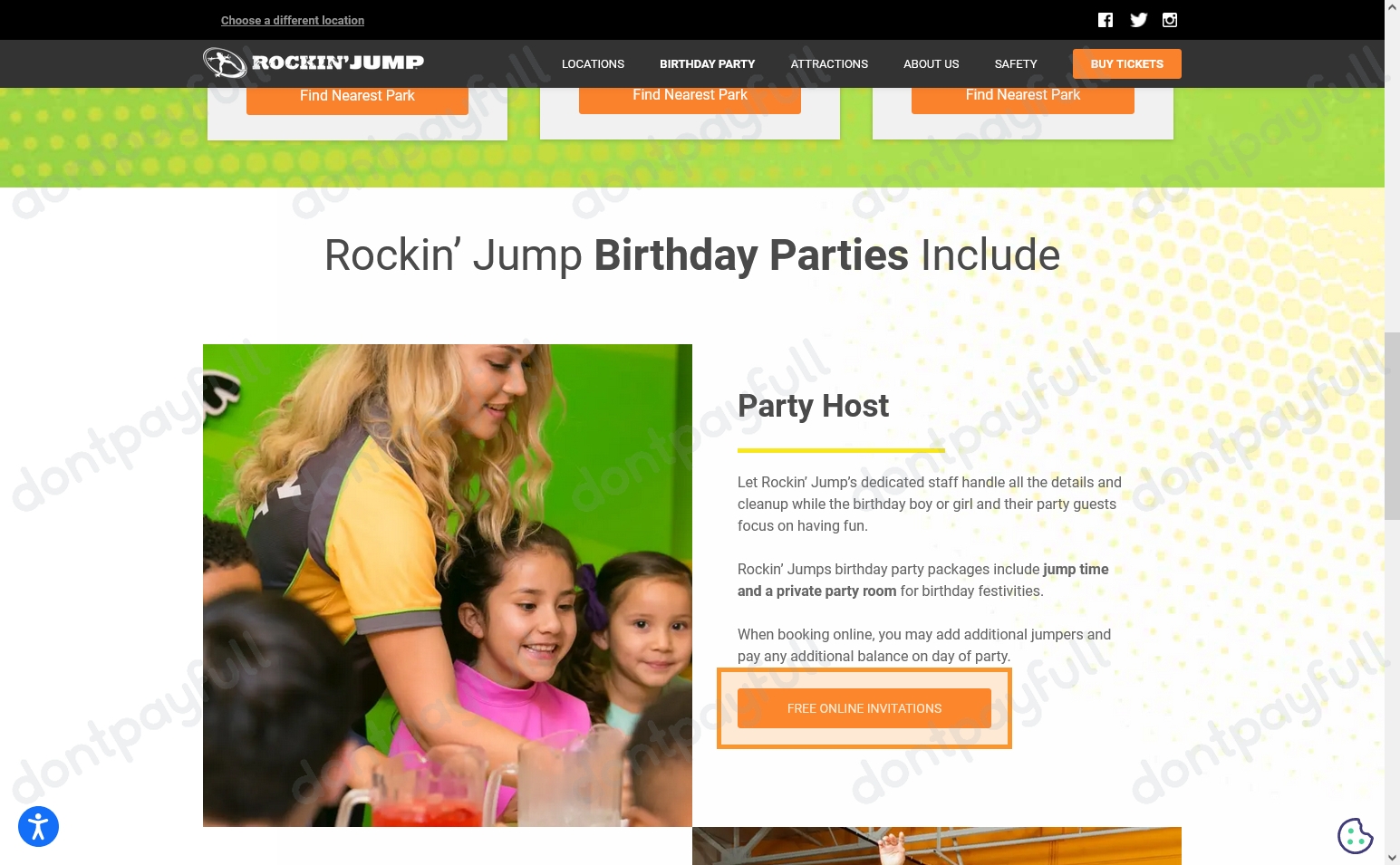Go to the Attractions menu item
This screenshot has height=865, width=1400.
(829, 64)
